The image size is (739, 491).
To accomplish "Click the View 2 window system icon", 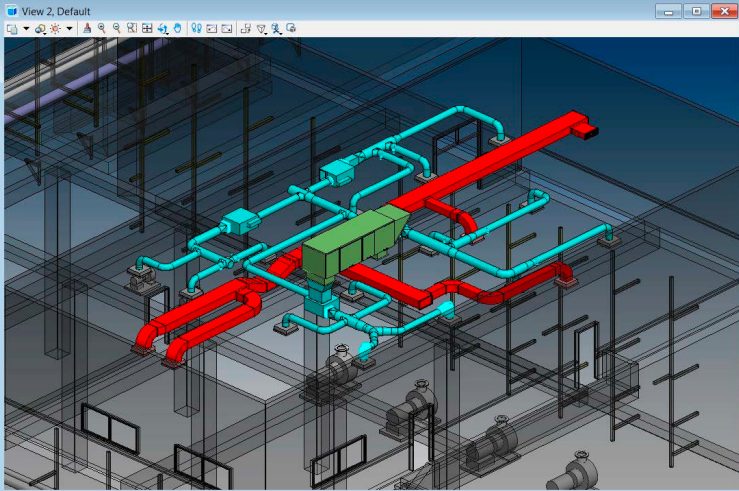I will coord(11,10).
